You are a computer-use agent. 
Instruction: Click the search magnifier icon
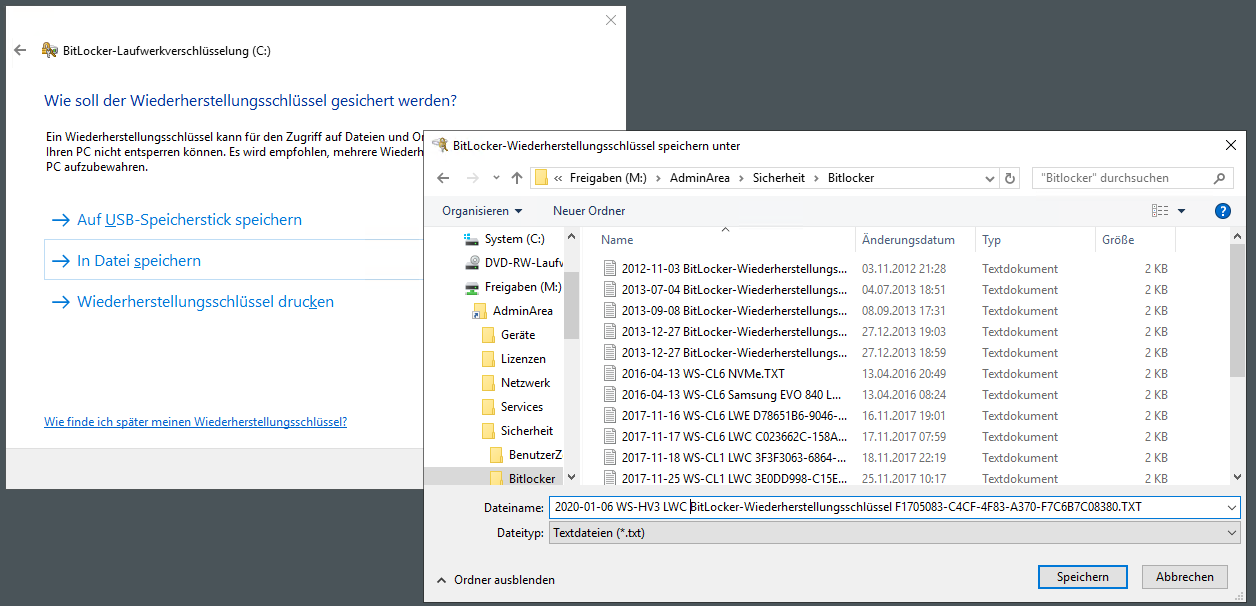1219,178
